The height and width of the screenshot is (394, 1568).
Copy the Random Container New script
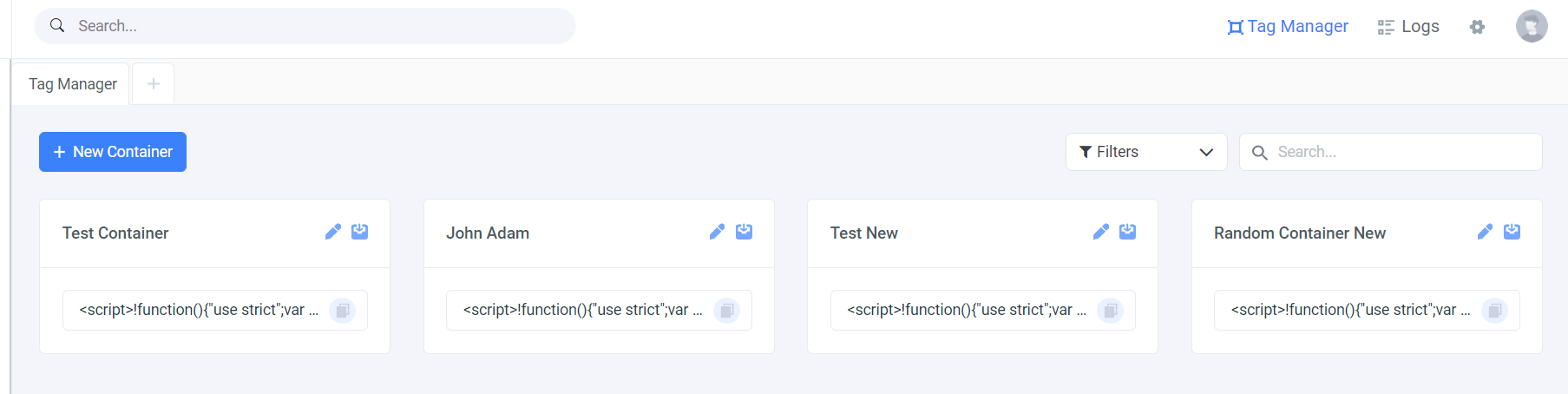1494,311
